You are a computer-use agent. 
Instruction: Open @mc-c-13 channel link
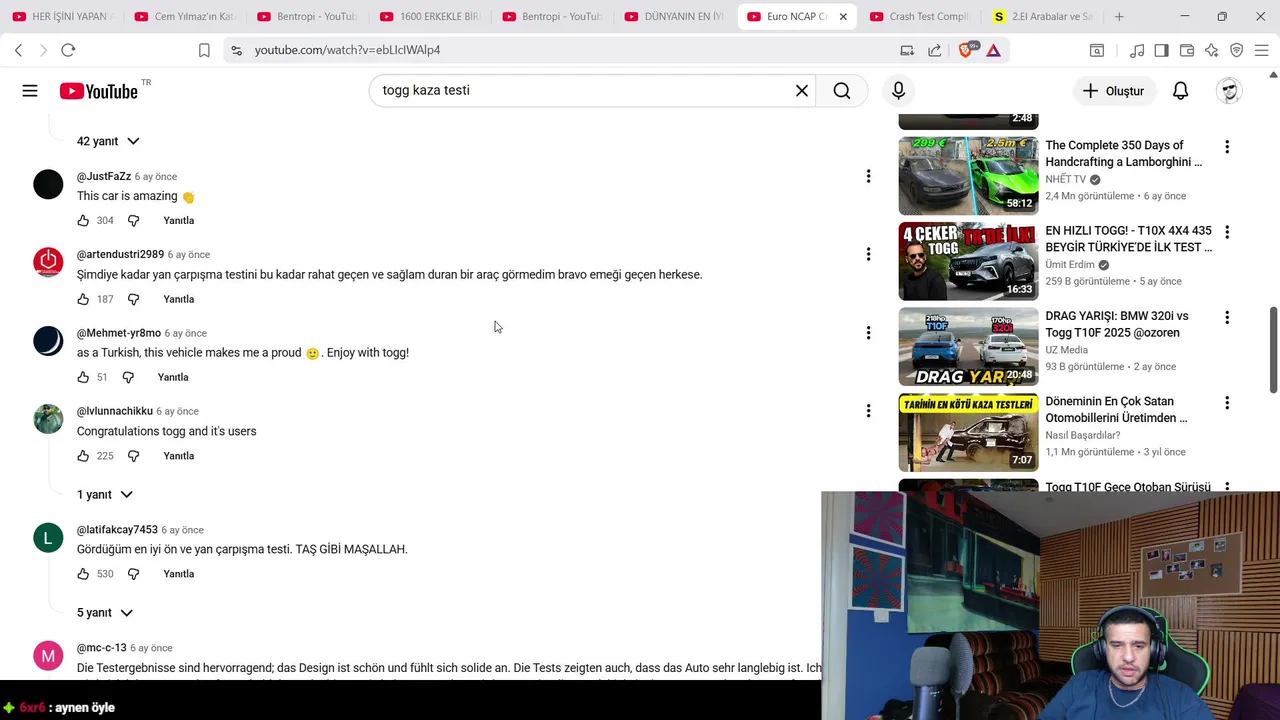(102, 648)
